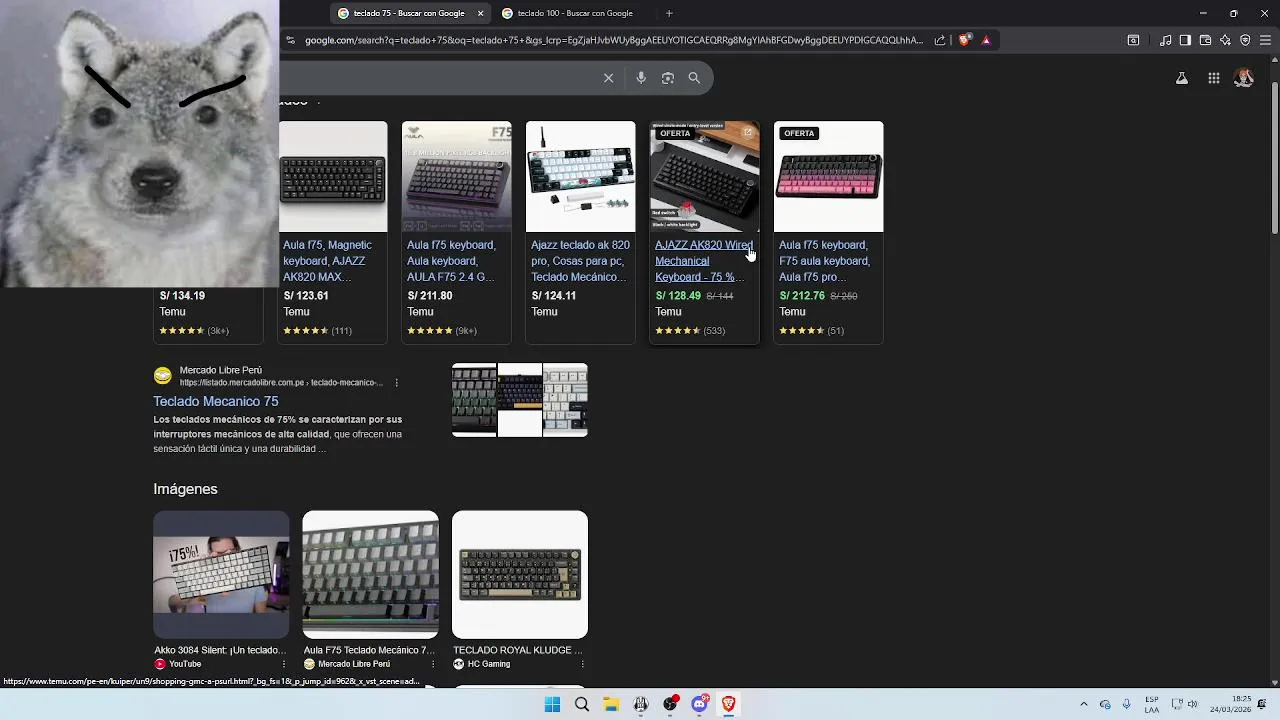Click the ESP LAA language indicator
Viewport: 1280px width, 720px height.
pyautogui.click(x=1152, y=704)
